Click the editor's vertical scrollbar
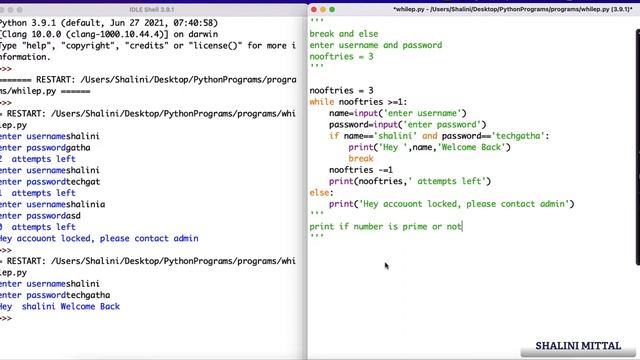Viewport: 640px width, 360px height. coord(637,147)
